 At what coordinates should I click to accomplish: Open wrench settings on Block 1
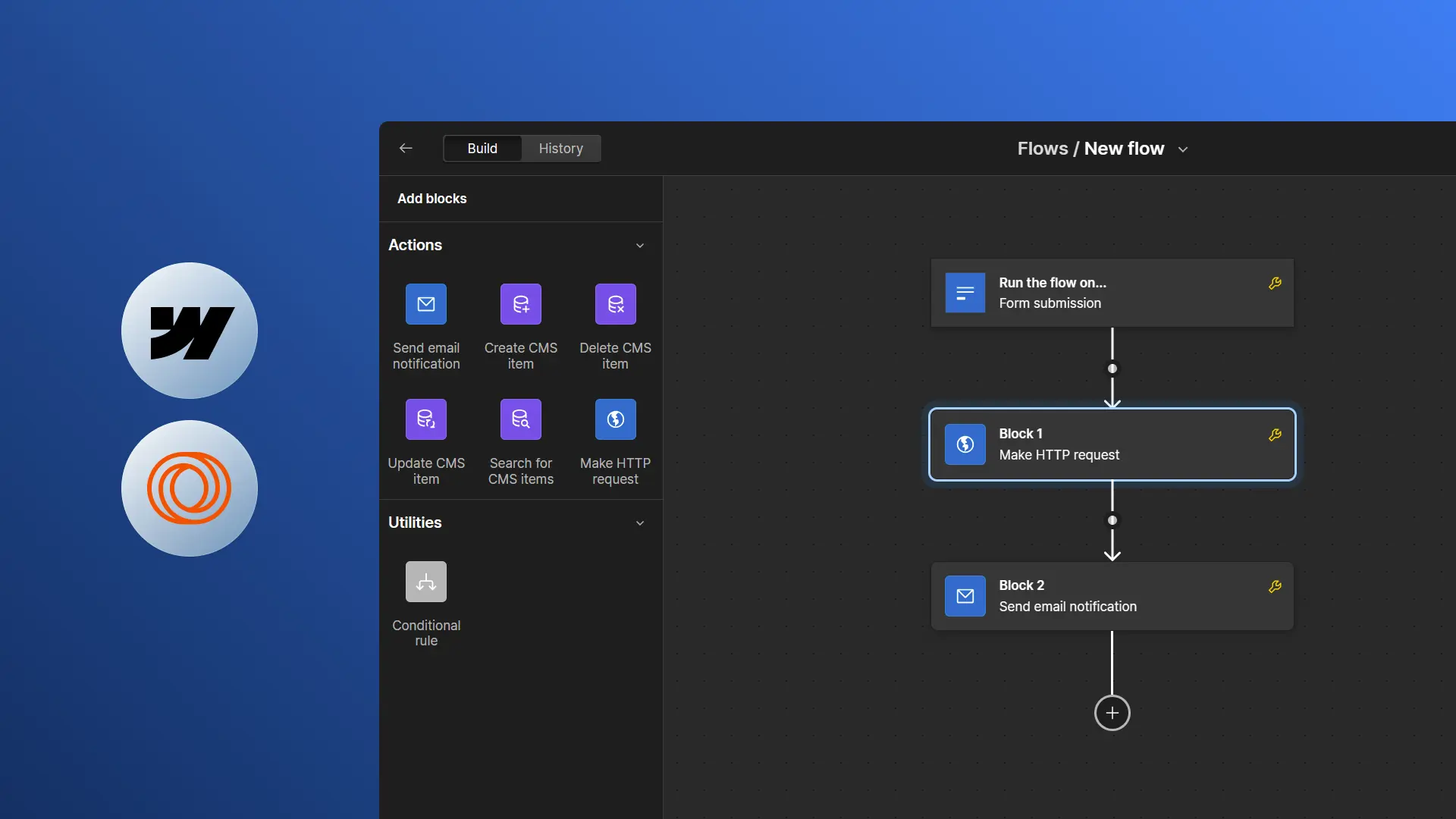(1276, 435)
